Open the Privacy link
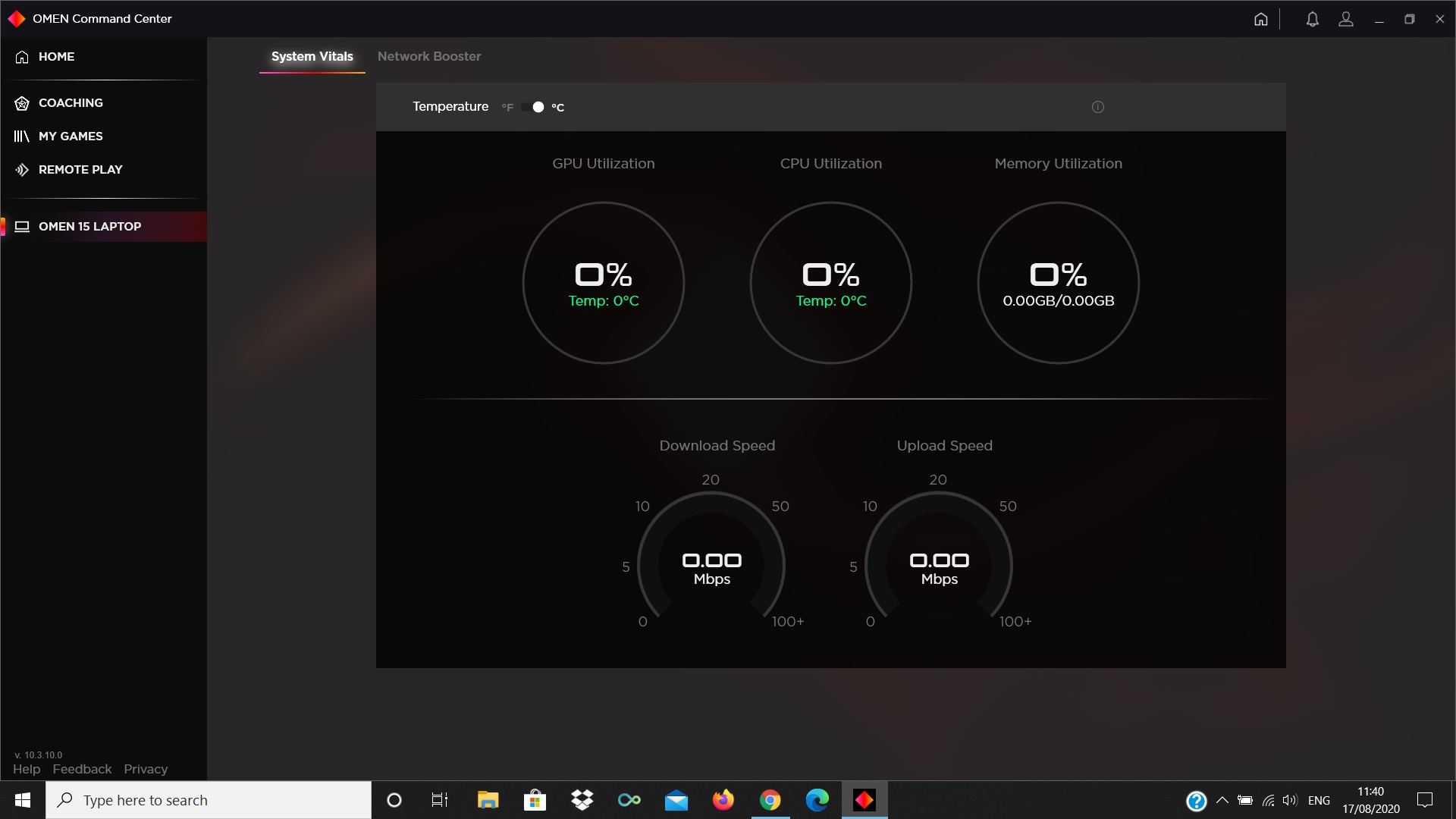The width and height of the screenshot is (1456, 819). click(x=146, y=769)
